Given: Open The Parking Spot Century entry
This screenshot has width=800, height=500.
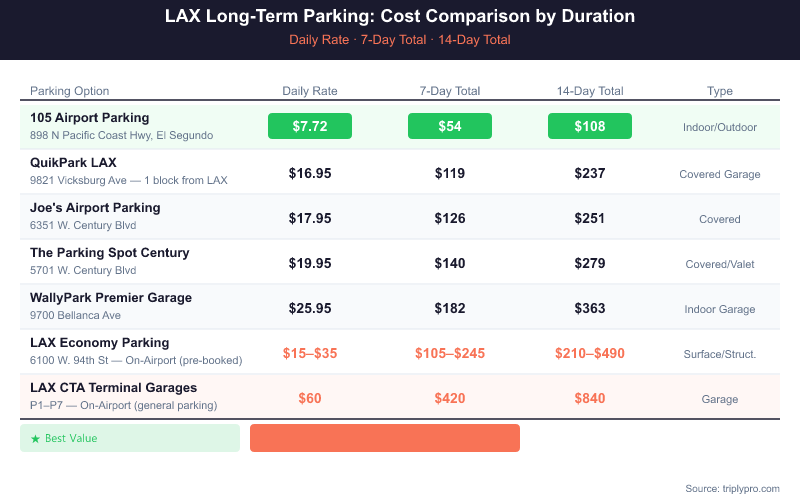Looking at the screenshot, I should 110,253.
